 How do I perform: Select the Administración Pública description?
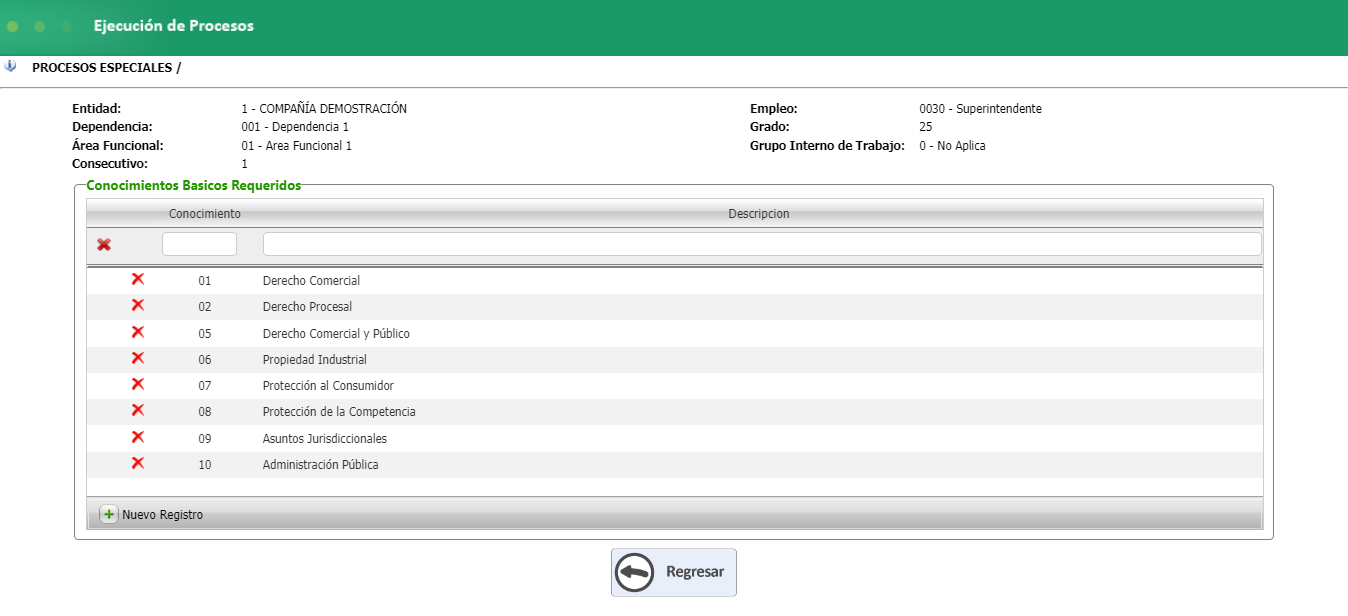(x=321, y=465)
